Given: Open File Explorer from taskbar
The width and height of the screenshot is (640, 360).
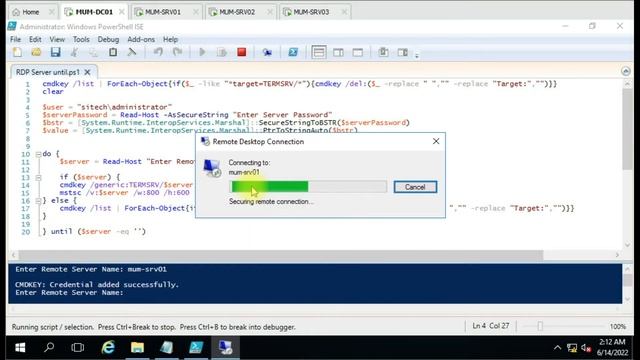Looking at the screenshot, I should [138, 347].
